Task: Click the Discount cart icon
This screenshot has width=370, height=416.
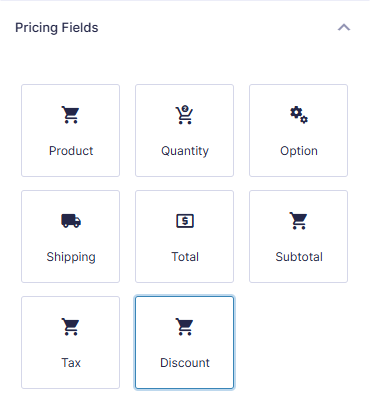Action: tap(185, 327)
